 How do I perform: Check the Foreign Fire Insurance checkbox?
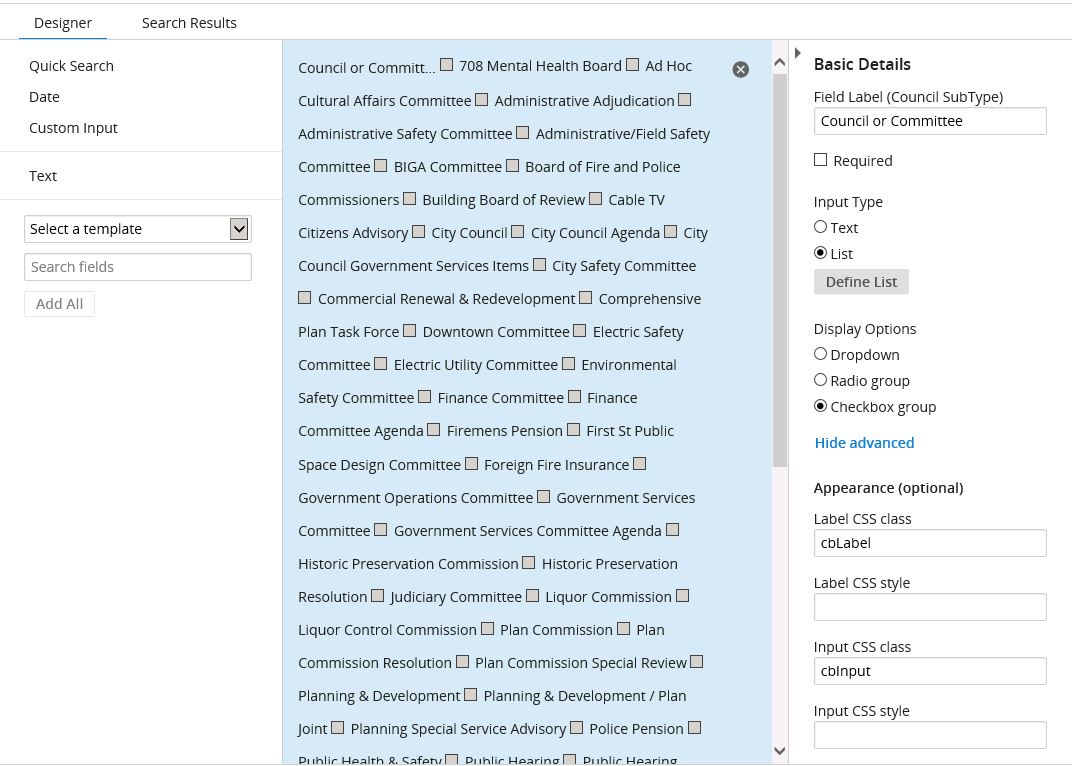tap(471, 464)
